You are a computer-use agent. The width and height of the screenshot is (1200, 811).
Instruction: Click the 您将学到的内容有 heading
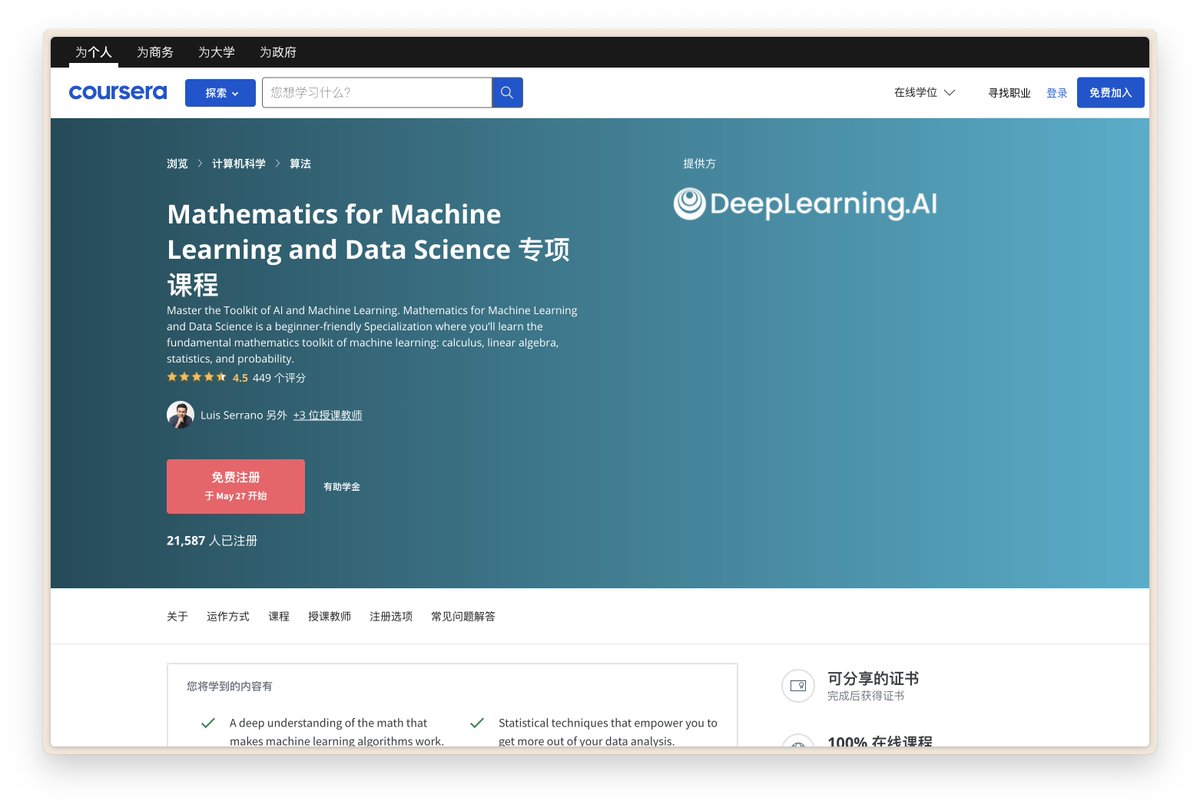(229, 687)
